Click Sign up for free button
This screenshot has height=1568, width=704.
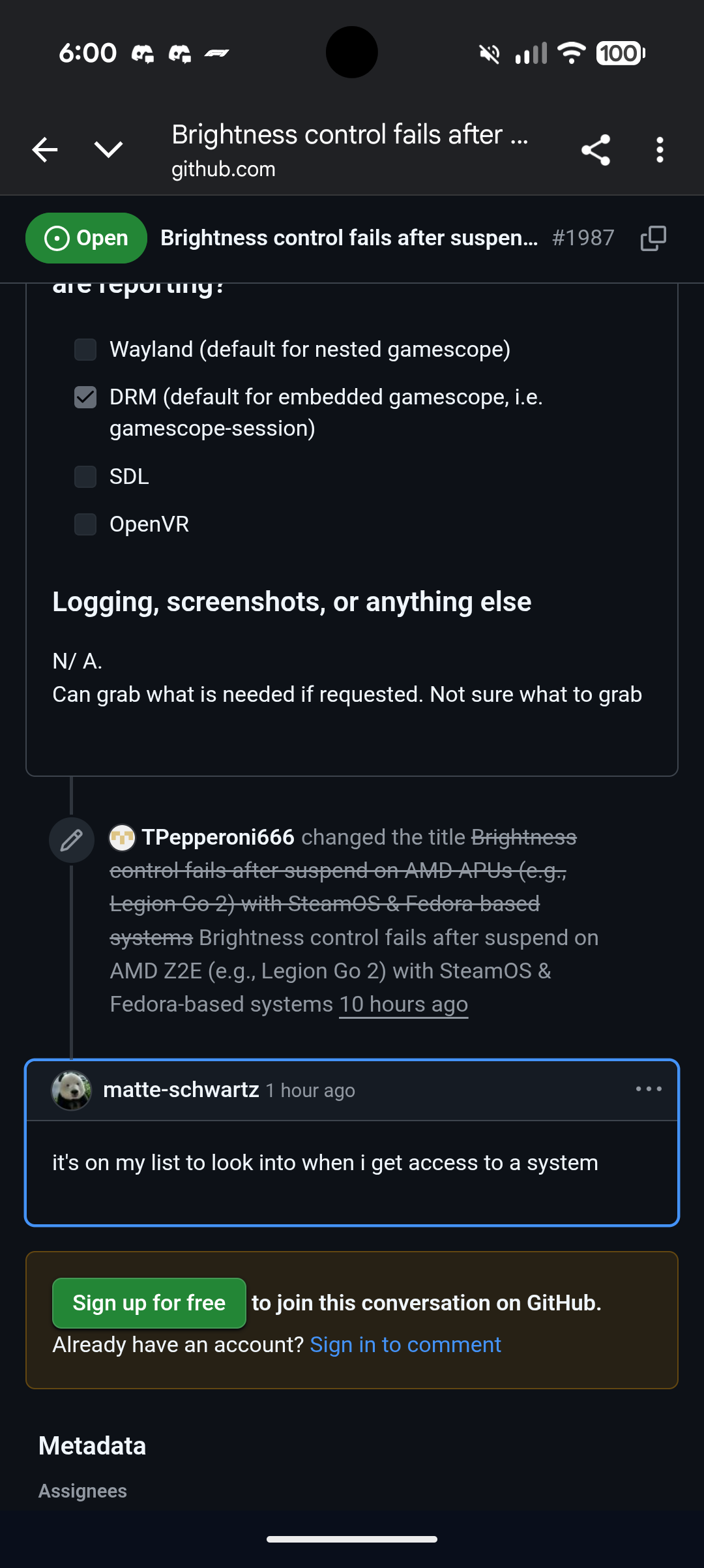149,1303
